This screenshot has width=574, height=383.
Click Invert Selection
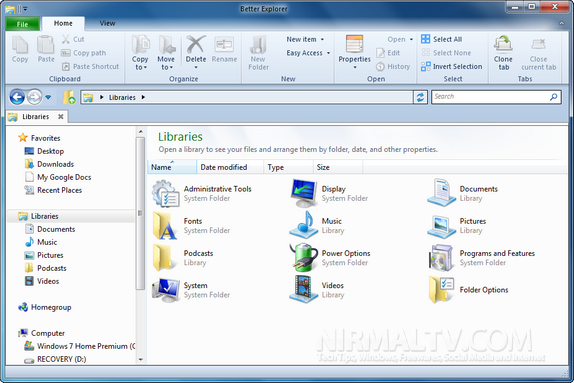tap(452, 67)
